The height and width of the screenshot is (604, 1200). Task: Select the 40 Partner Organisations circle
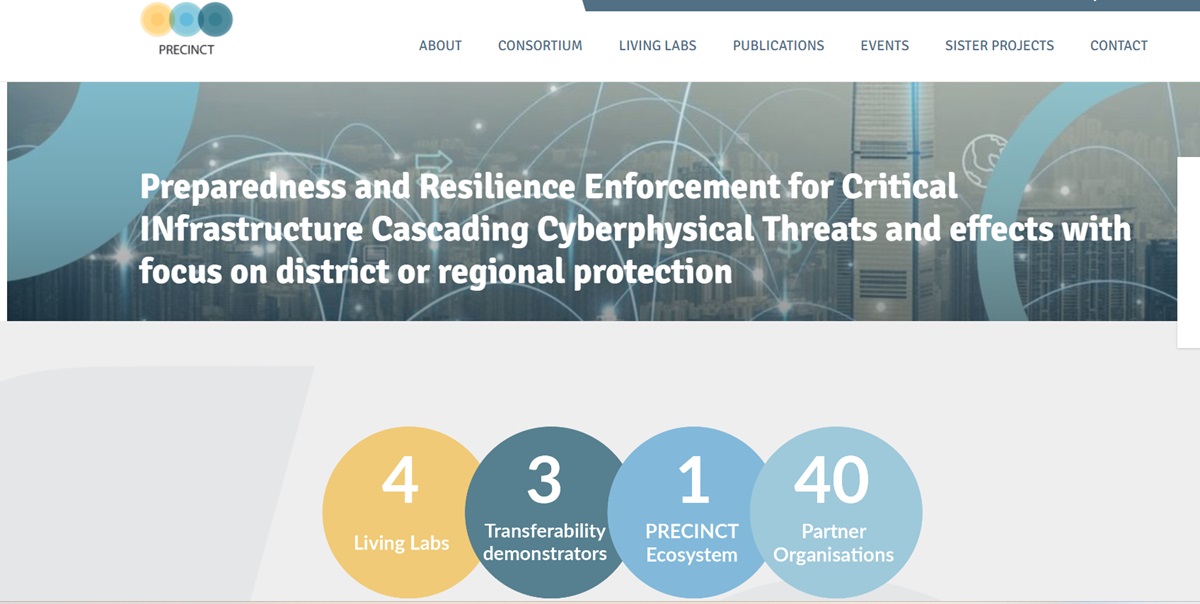834,512
